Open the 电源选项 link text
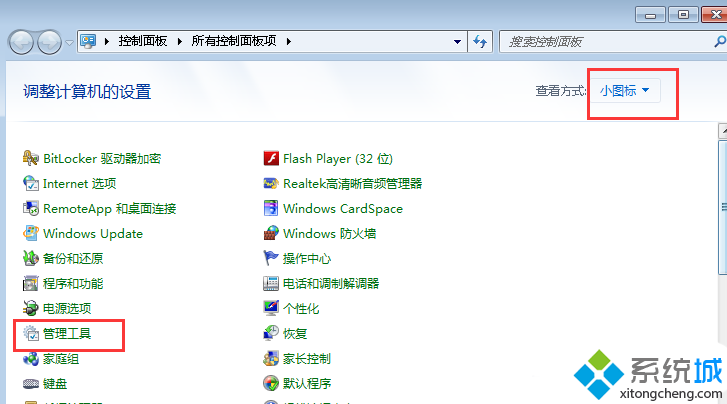 pyautogui.click(x=67, y=308)
